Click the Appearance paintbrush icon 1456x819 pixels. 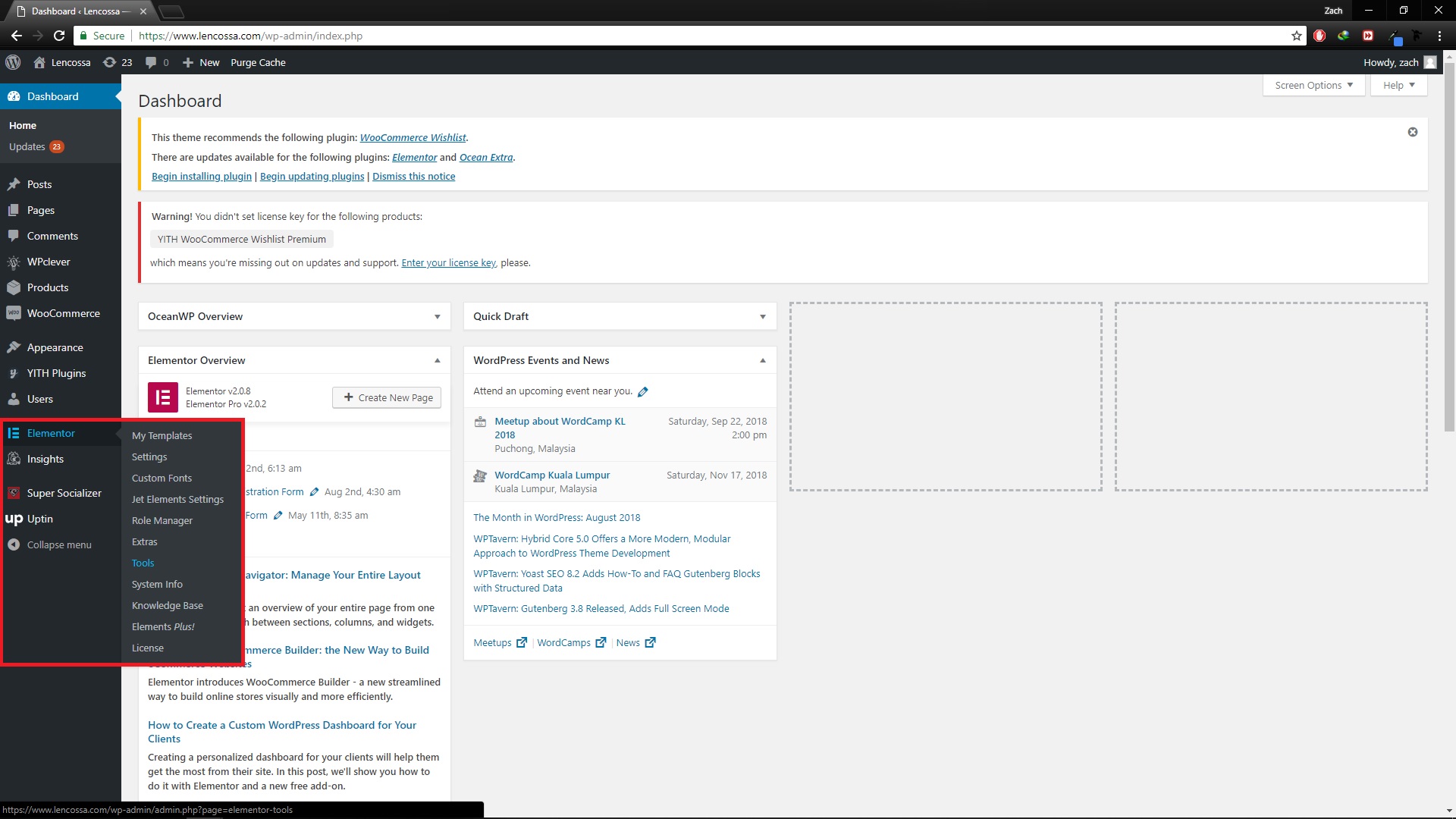coord(14,347)
